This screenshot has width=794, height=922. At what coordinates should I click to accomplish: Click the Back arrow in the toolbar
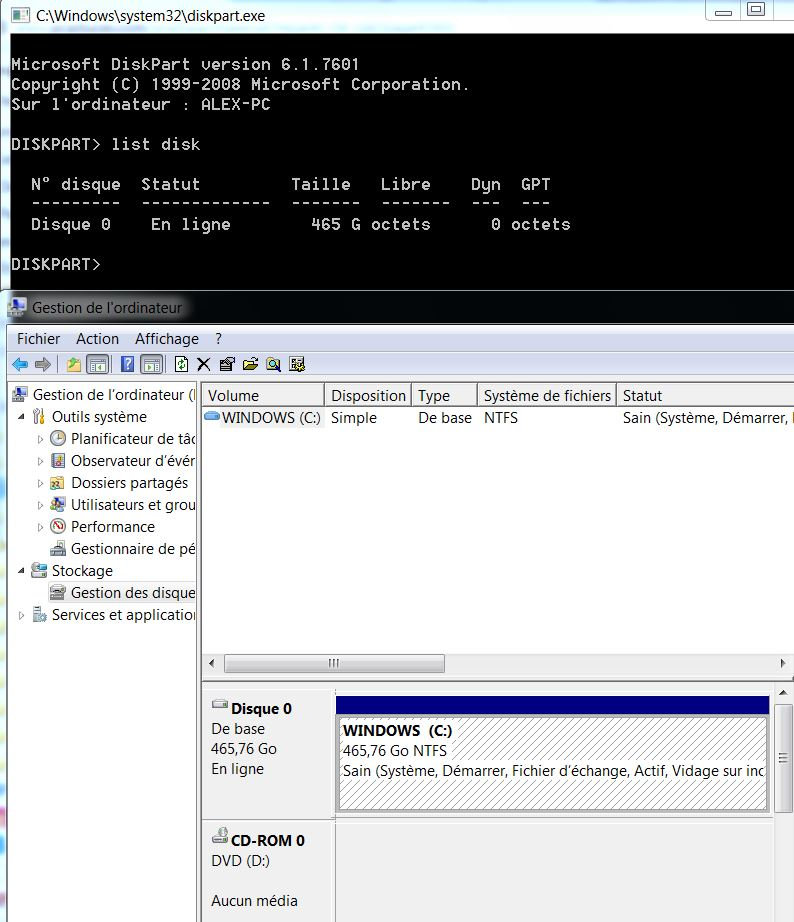pos(19,364)
